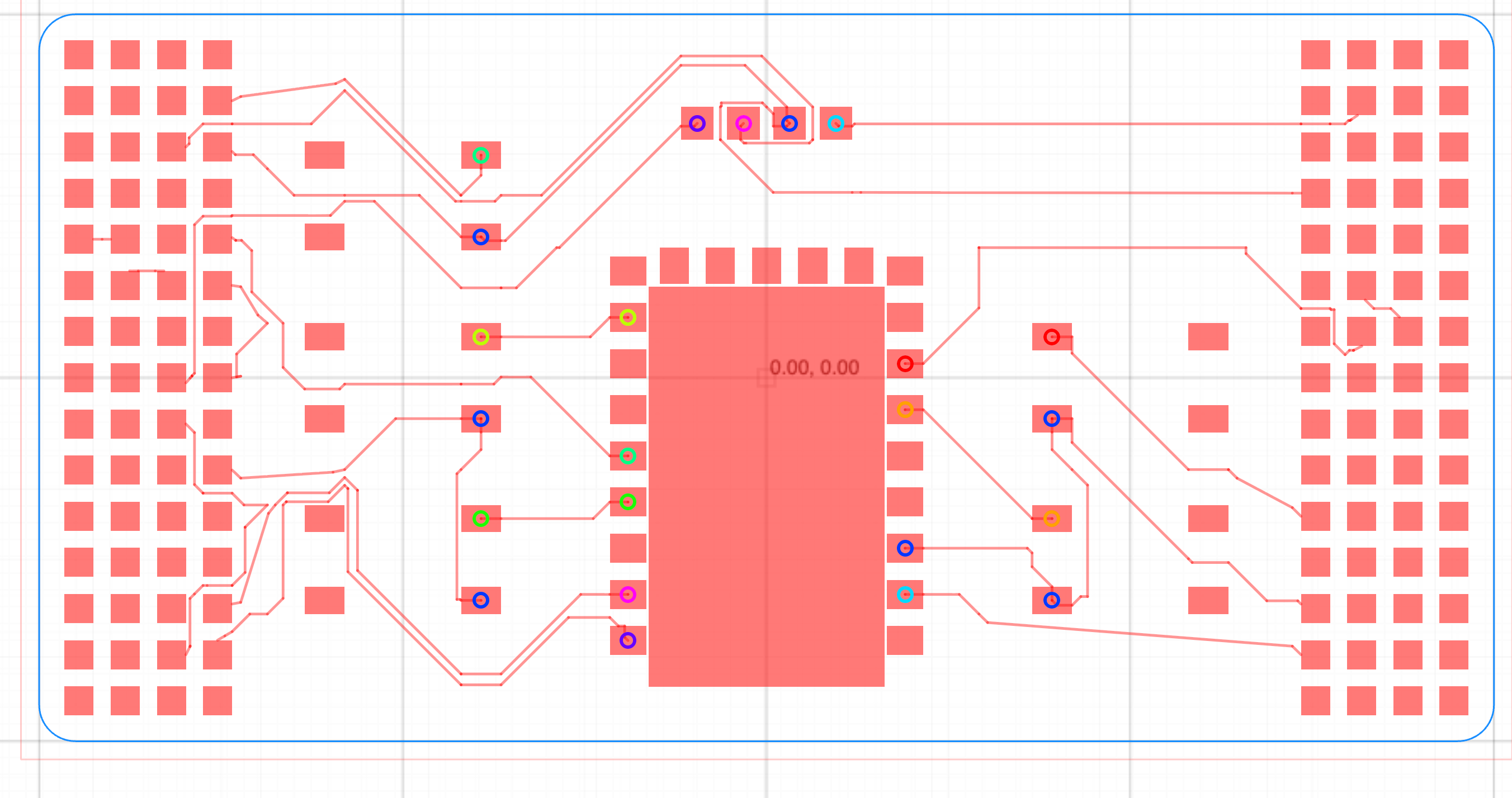Click the small origin square marker at the center
The width and height of the screenshot is (1512, 798).
(766, 378)
